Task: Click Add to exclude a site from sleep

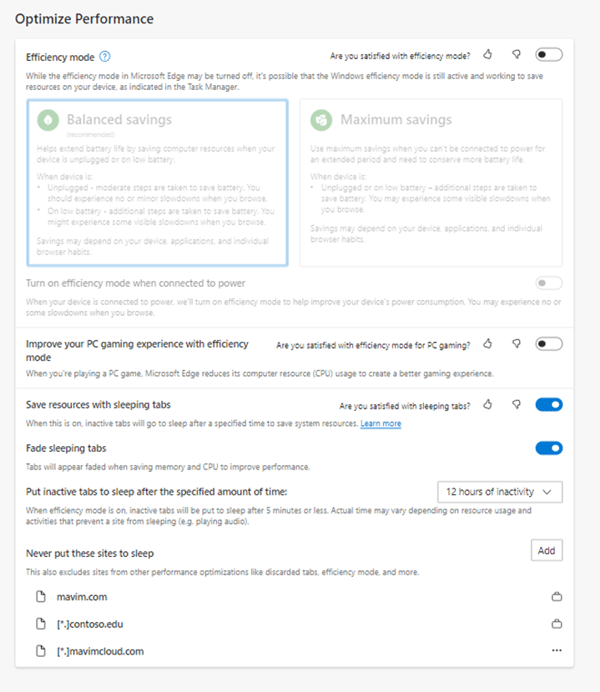Action: [546, 551]
